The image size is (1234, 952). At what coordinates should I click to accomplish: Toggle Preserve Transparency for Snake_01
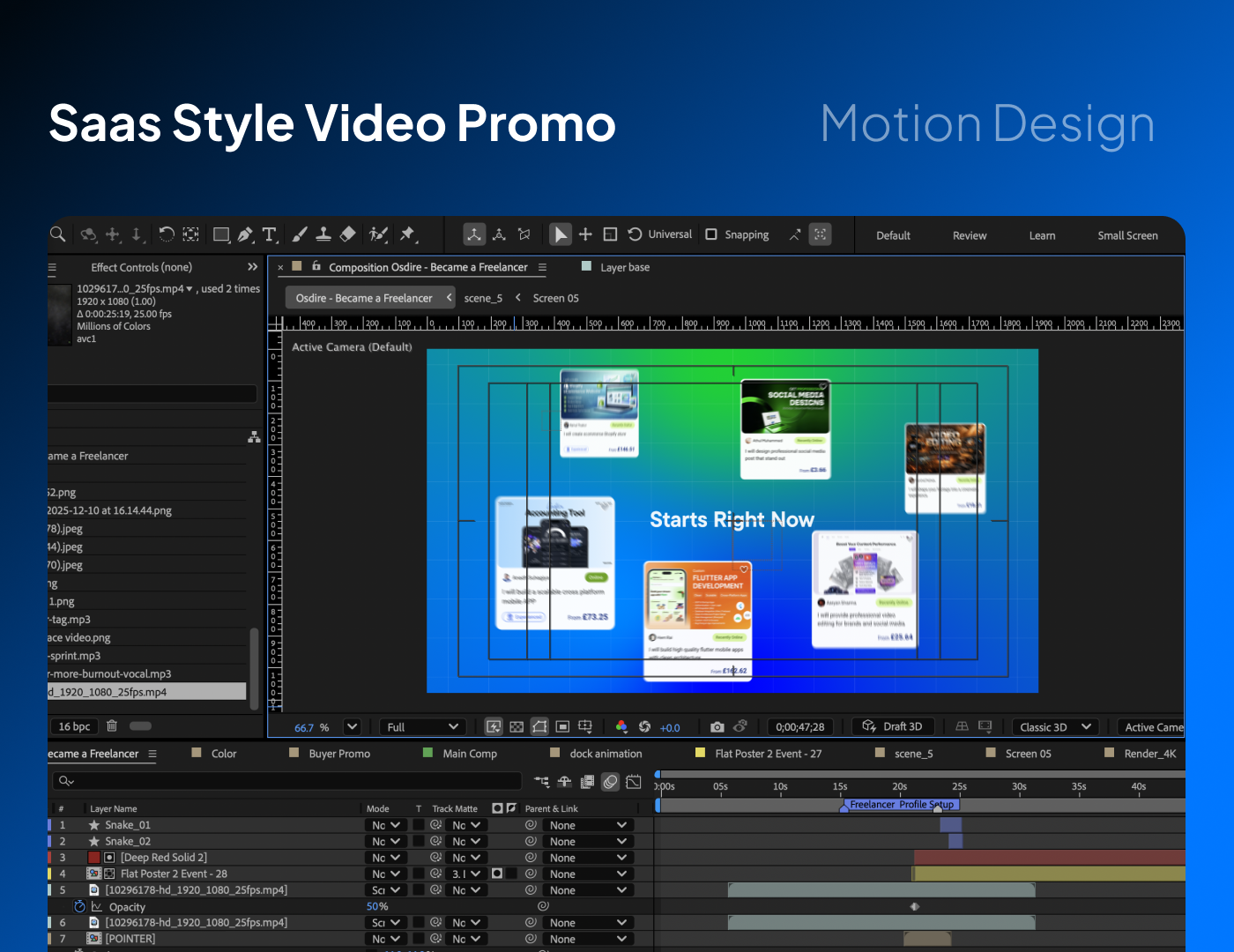click(x=420, y=825)
